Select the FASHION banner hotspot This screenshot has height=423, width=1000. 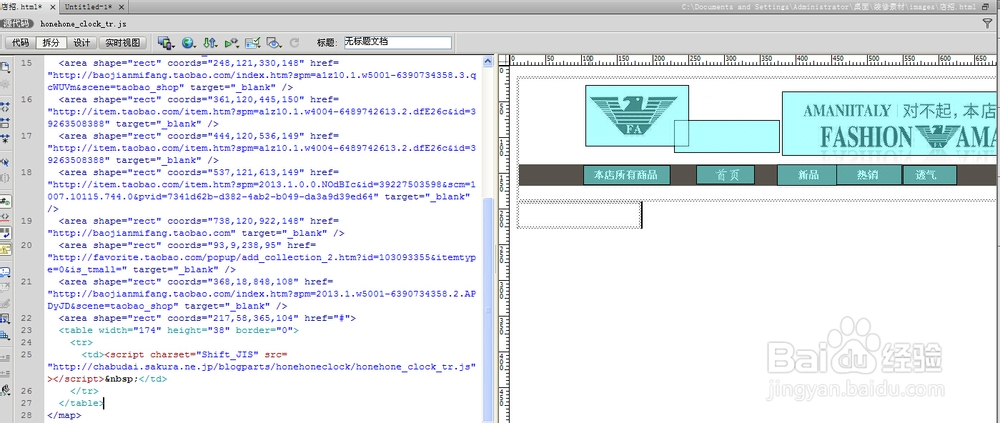tap(890, 124)
